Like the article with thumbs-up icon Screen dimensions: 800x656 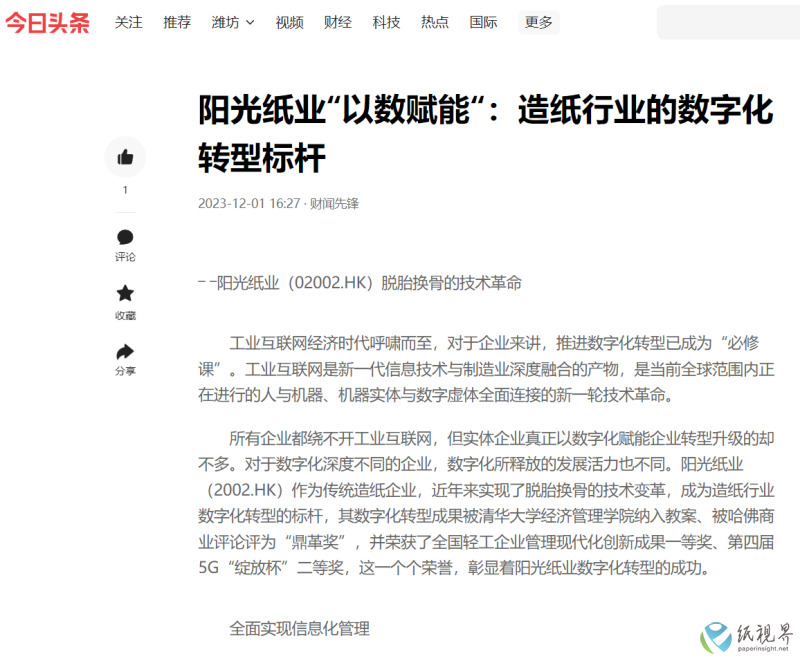point(125,157)
